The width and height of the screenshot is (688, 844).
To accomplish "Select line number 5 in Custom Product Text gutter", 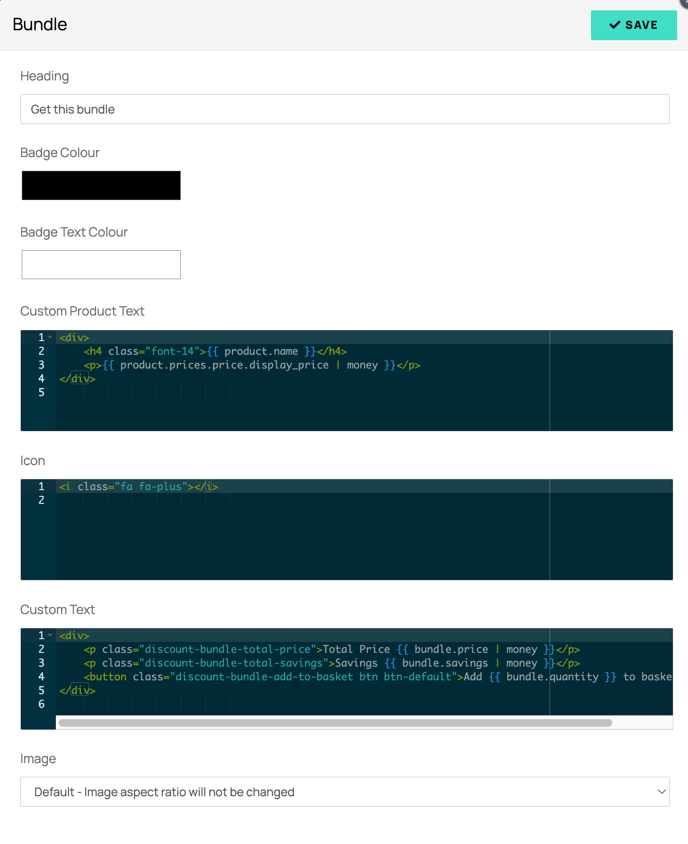I will tap(41, 392).
